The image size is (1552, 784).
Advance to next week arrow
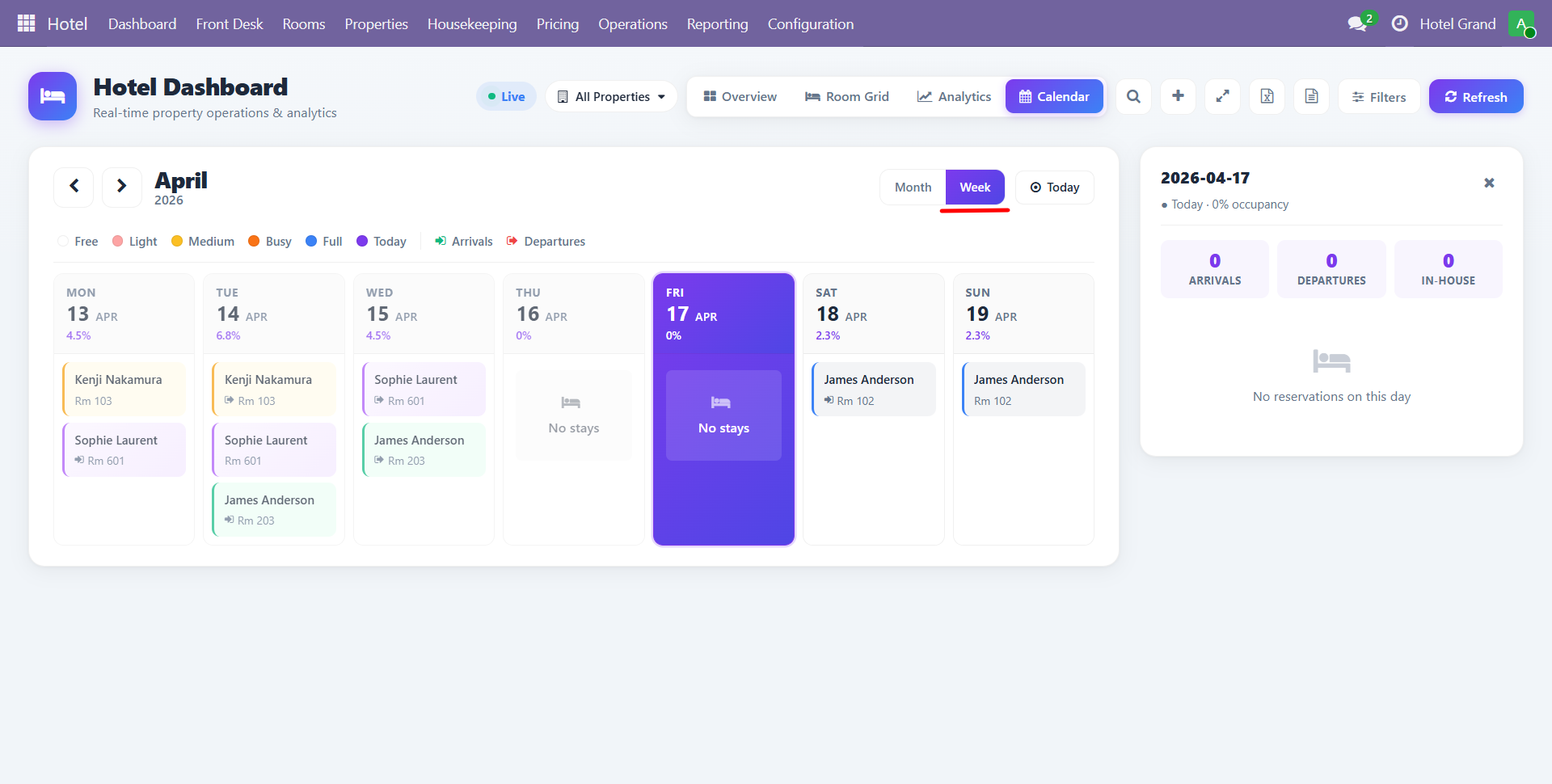[121, 187]
